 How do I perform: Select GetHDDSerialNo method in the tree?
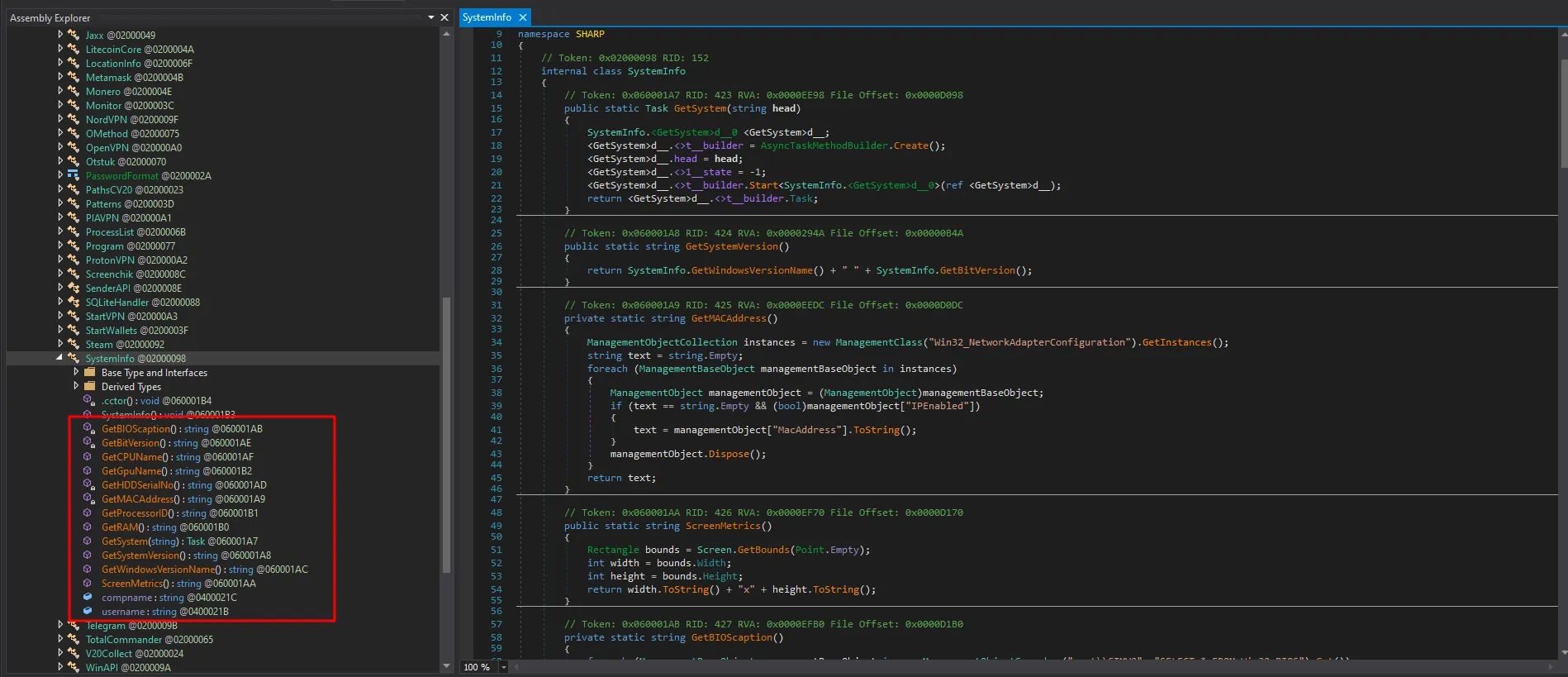click(138, 485)
